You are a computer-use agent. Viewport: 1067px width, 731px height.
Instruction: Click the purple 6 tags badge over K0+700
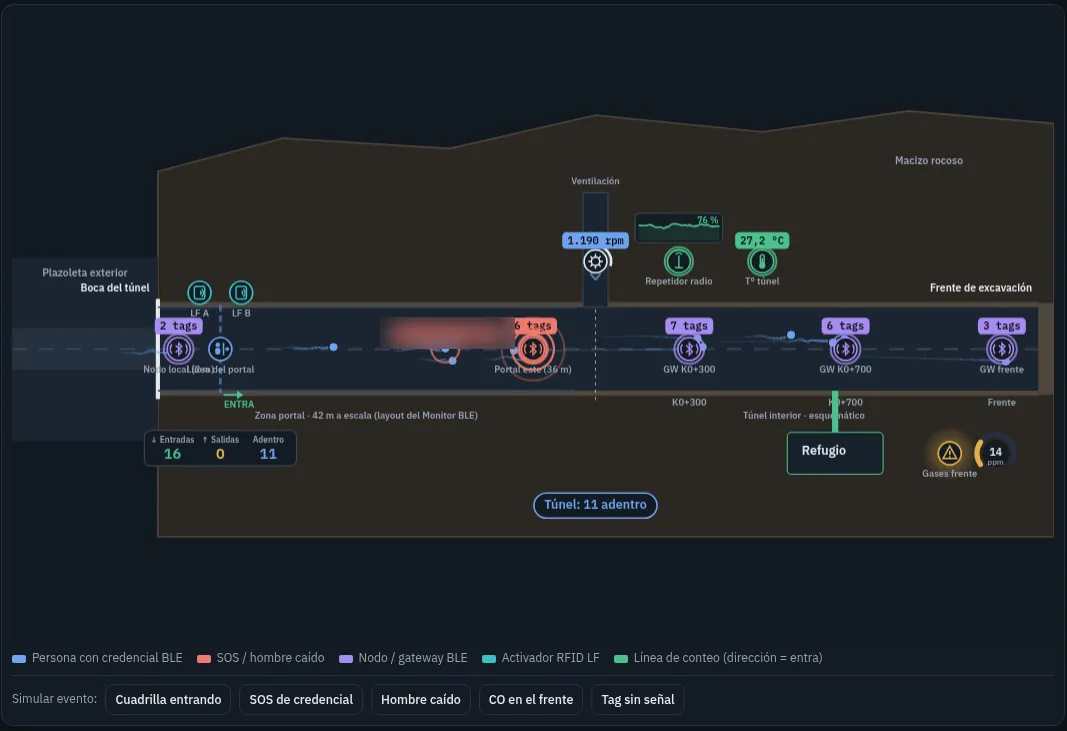(845, 326)
